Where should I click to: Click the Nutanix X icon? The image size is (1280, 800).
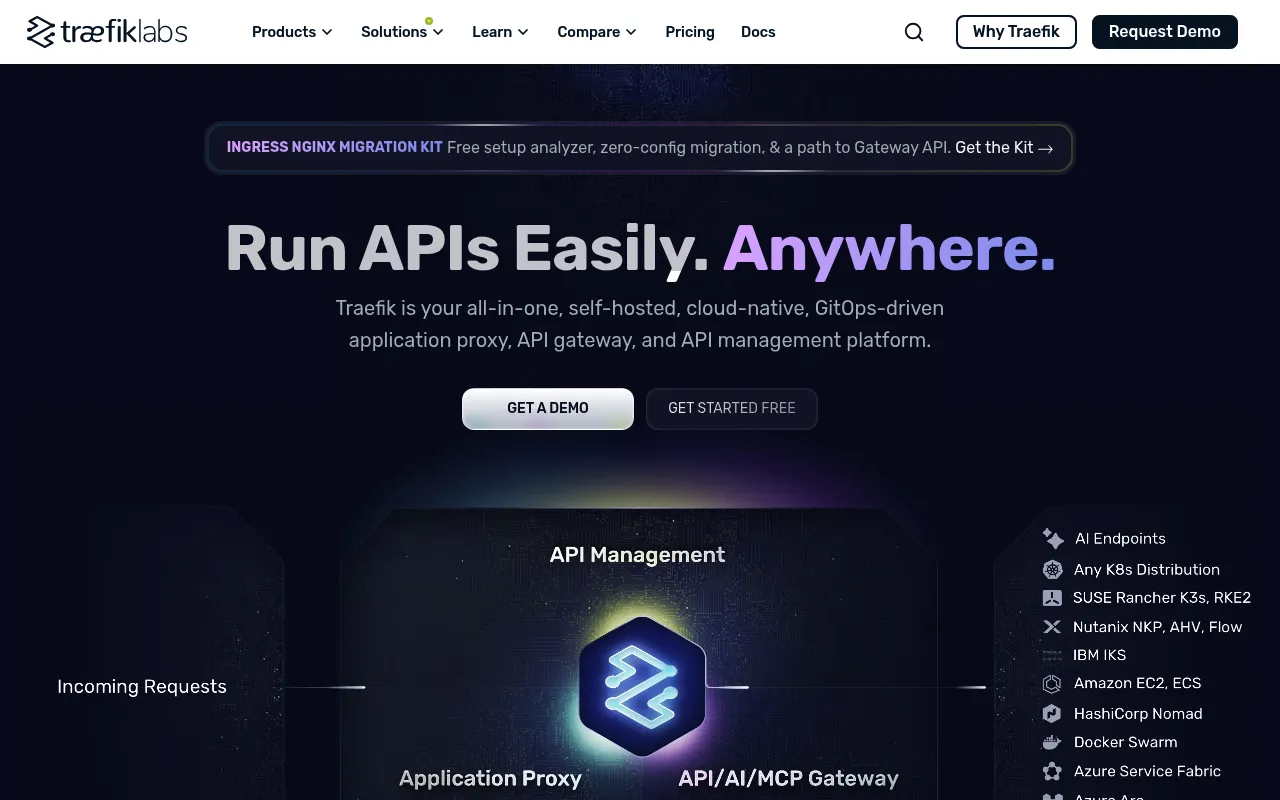[1052, 627]
